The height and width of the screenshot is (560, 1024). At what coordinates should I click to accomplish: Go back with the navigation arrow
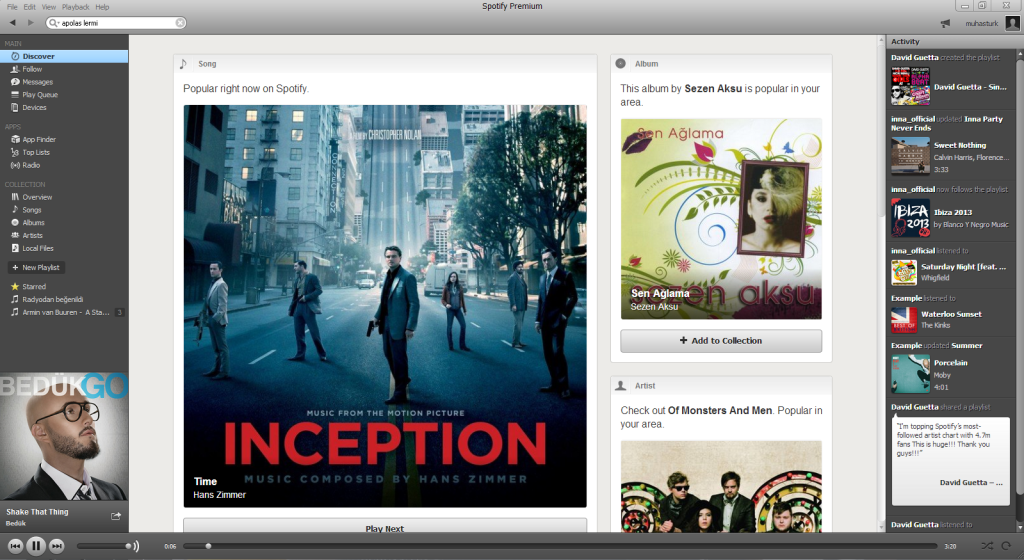12,23
